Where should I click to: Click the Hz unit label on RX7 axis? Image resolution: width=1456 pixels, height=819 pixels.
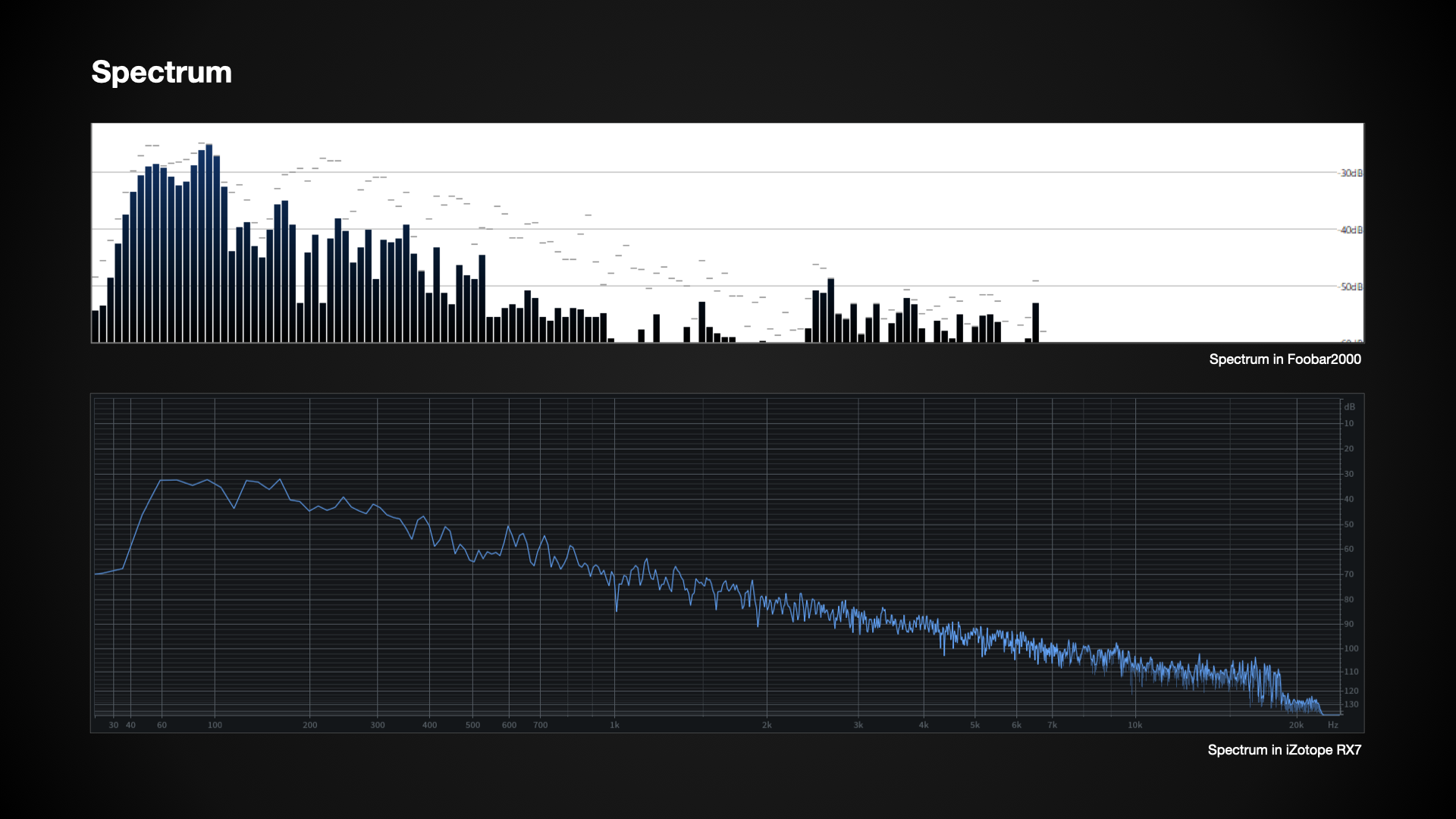click(1332, 725)
